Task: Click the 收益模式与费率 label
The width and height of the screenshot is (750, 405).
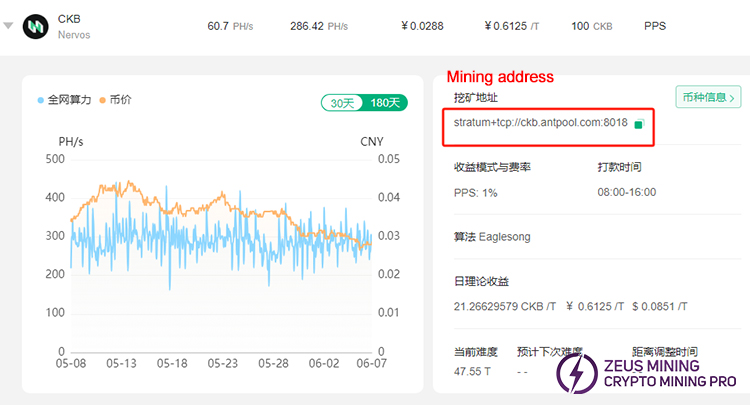Action: [x=492, y=167]
